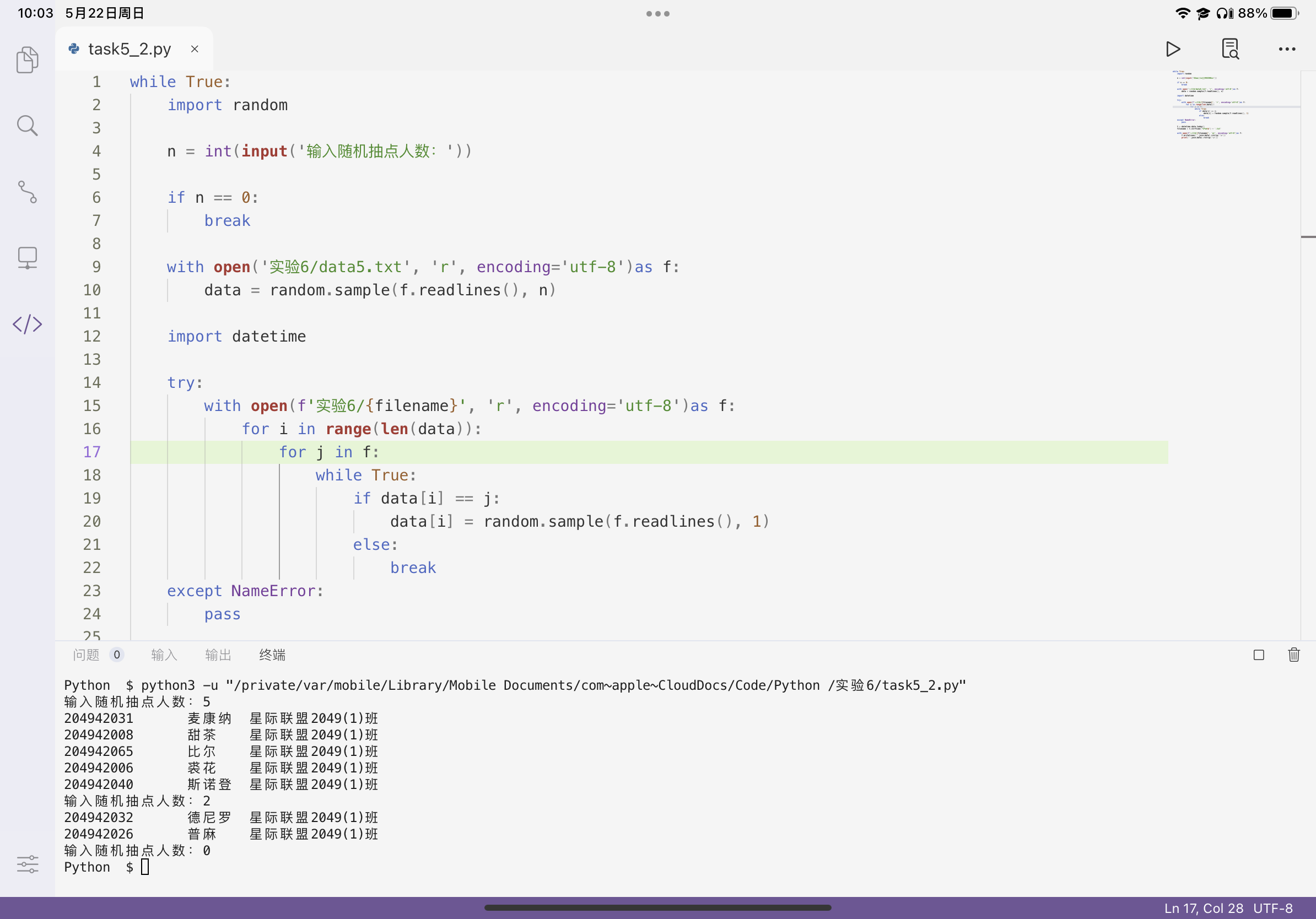1316x919 pixels.
Task: Click the Ln 17, Col 28 status indicator
Action: 1203,908
